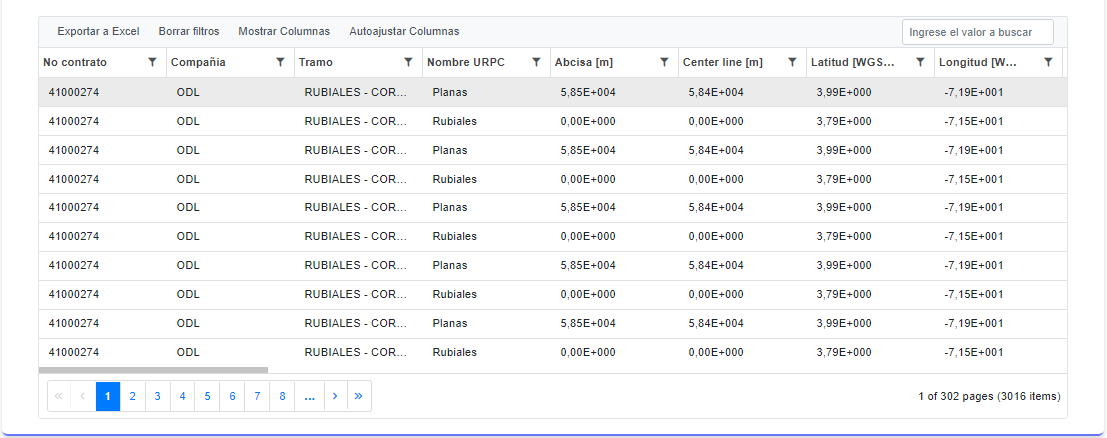This screenshot has height=438, width=1107.
Task: Click the Tramo column filter funnel
Action: pyautogui.click(x=408, y=62)
